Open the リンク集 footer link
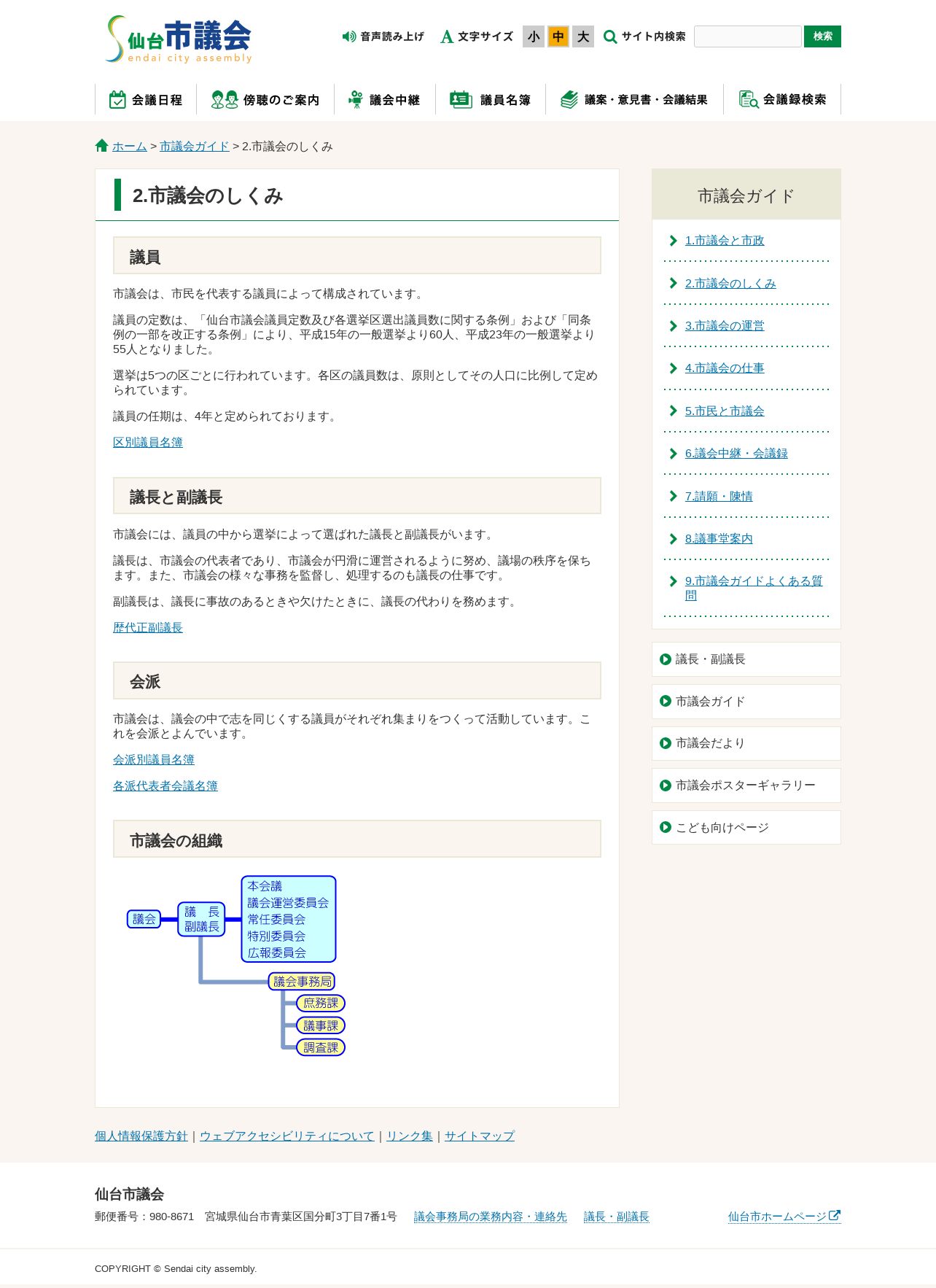The height and width of the screenshot is (1288, 936). point(410,1136)
